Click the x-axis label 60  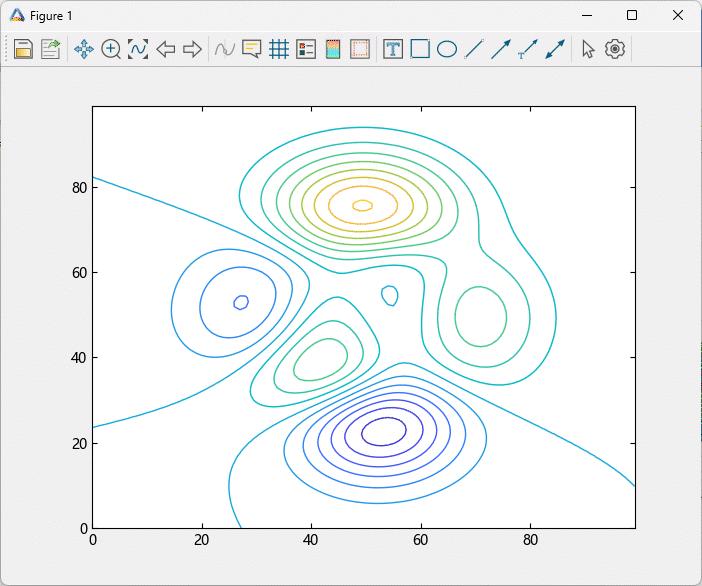[420, 540]
